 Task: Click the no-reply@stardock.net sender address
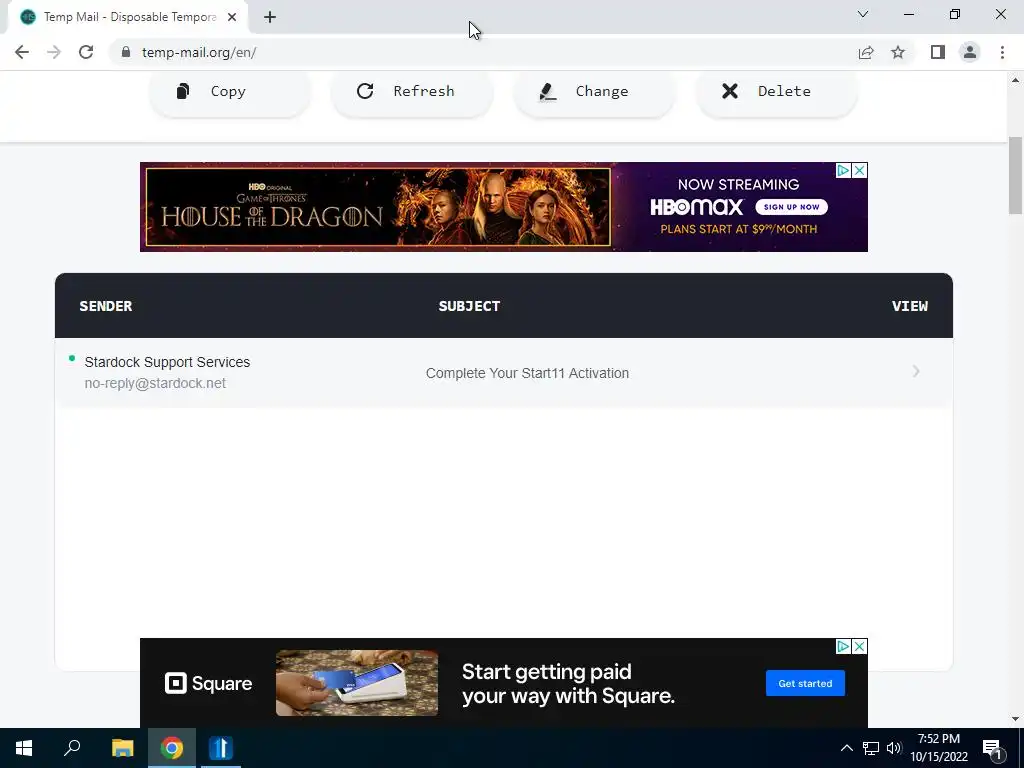click(x=155, y=383)
